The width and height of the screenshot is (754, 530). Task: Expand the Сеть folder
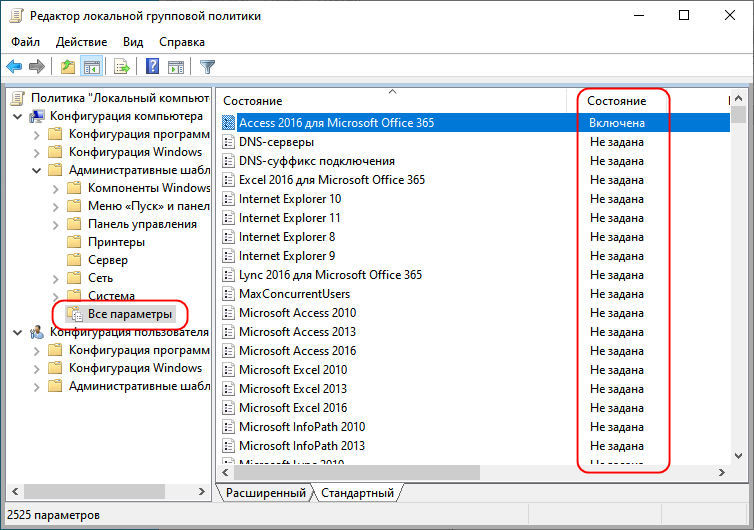tap(55, 279)
